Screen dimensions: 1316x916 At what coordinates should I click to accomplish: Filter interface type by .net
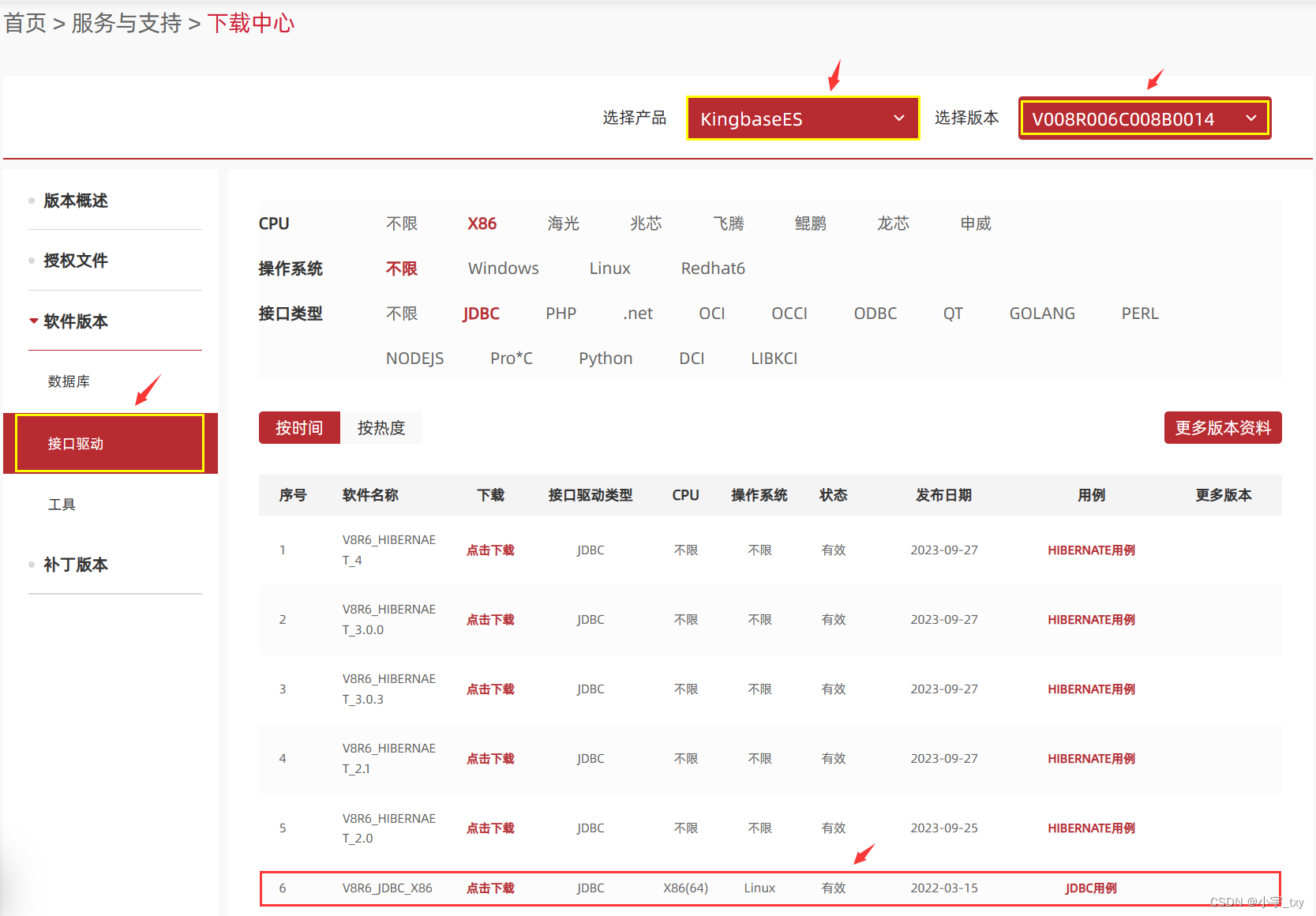pos(638,313)
